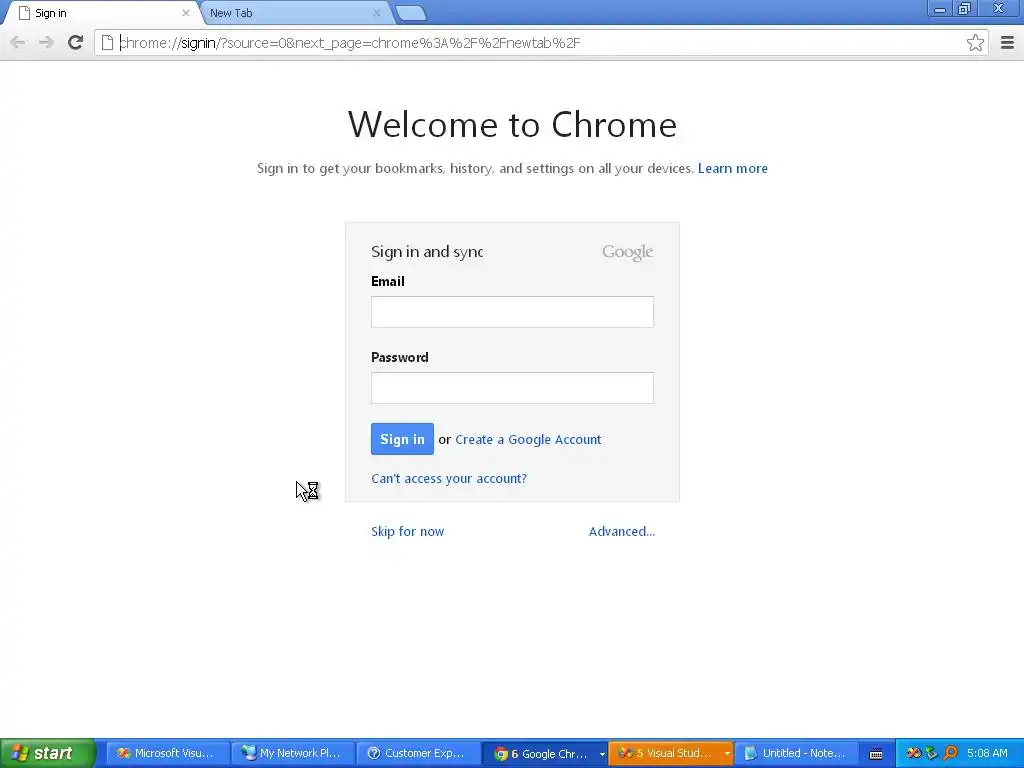
Task: Click into the Password field
Action: (x=512, y=388)
